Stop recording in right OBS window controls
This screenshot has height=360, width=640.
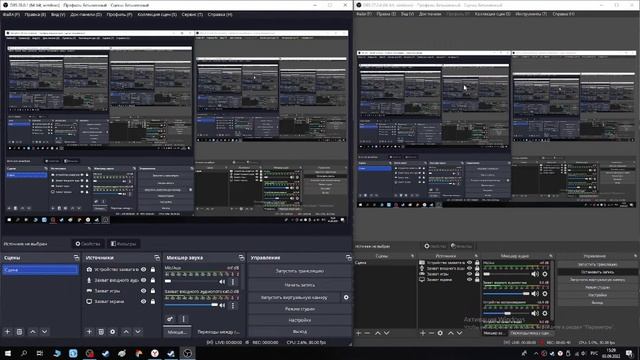(597, 272)
